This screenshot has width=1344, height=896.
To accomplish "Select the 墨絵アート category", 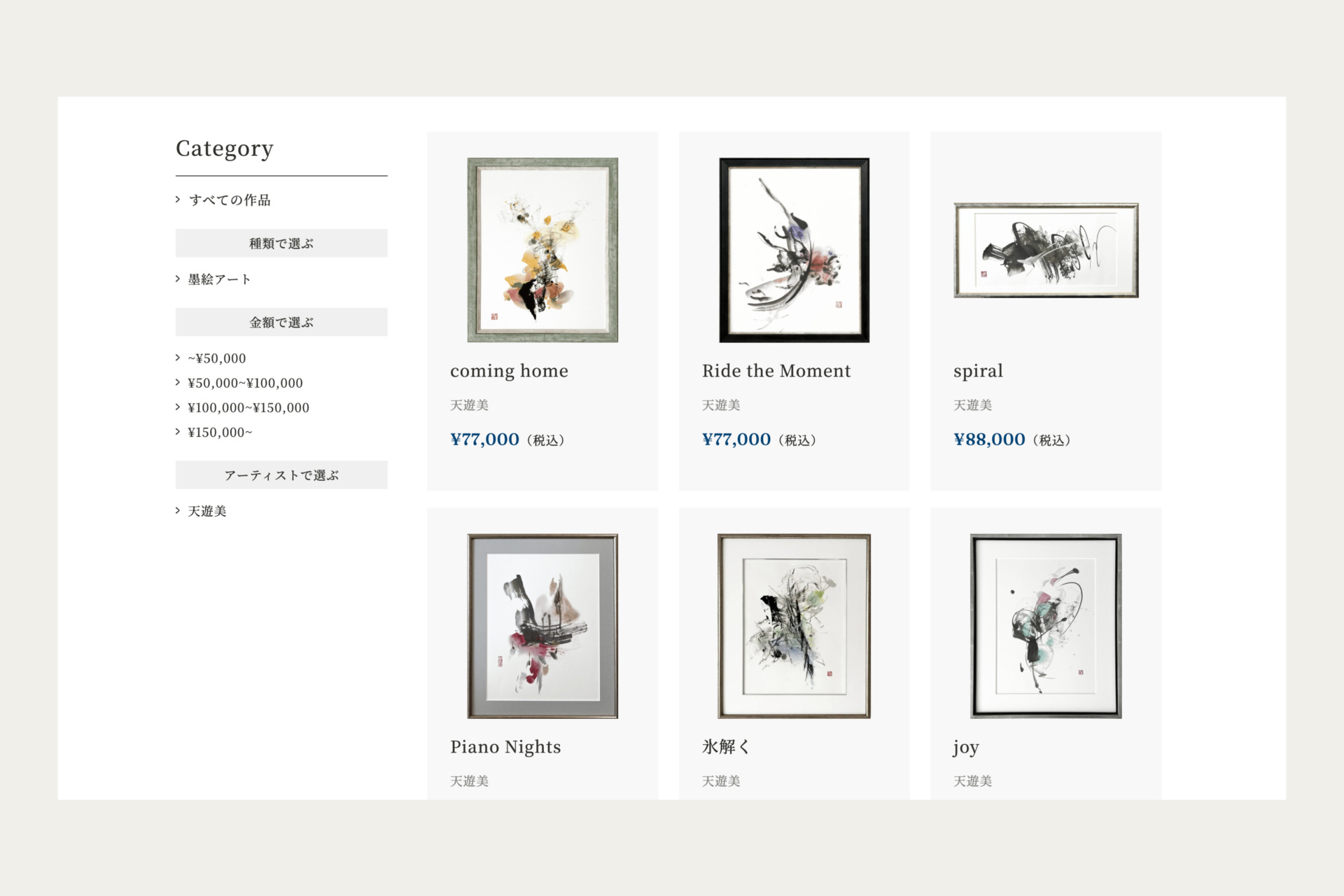I will coord(219,279).
